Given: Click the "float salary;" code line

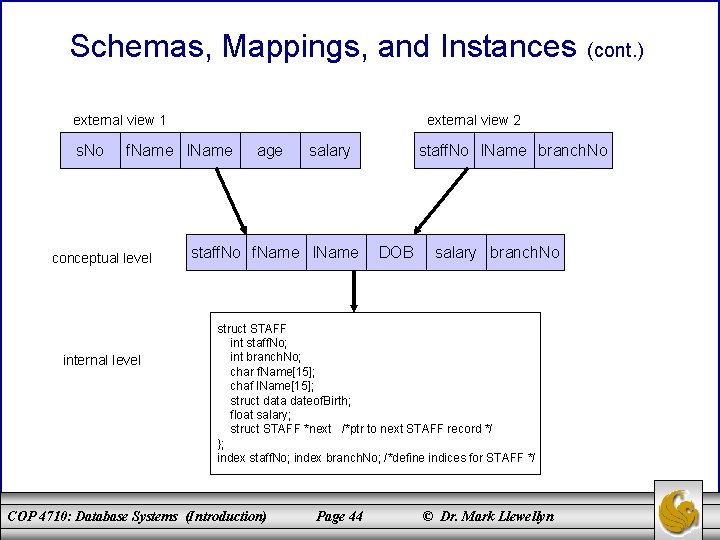Looking at the screenshot, I should pyautogui.click(x=260, y=415).
